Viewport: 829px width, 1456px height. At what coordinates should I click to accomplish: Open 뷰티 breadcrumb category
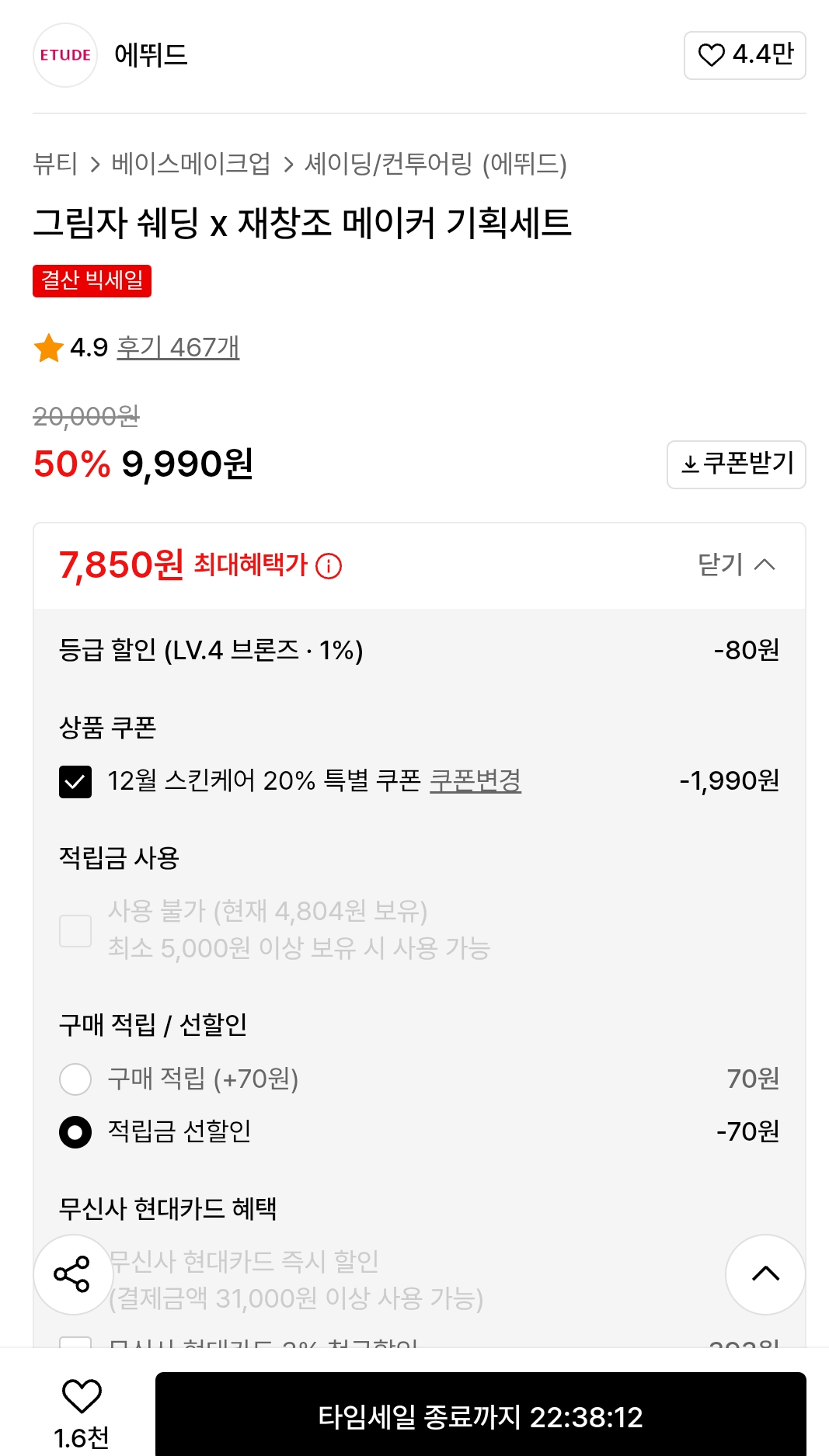click(x=55, y=164)
